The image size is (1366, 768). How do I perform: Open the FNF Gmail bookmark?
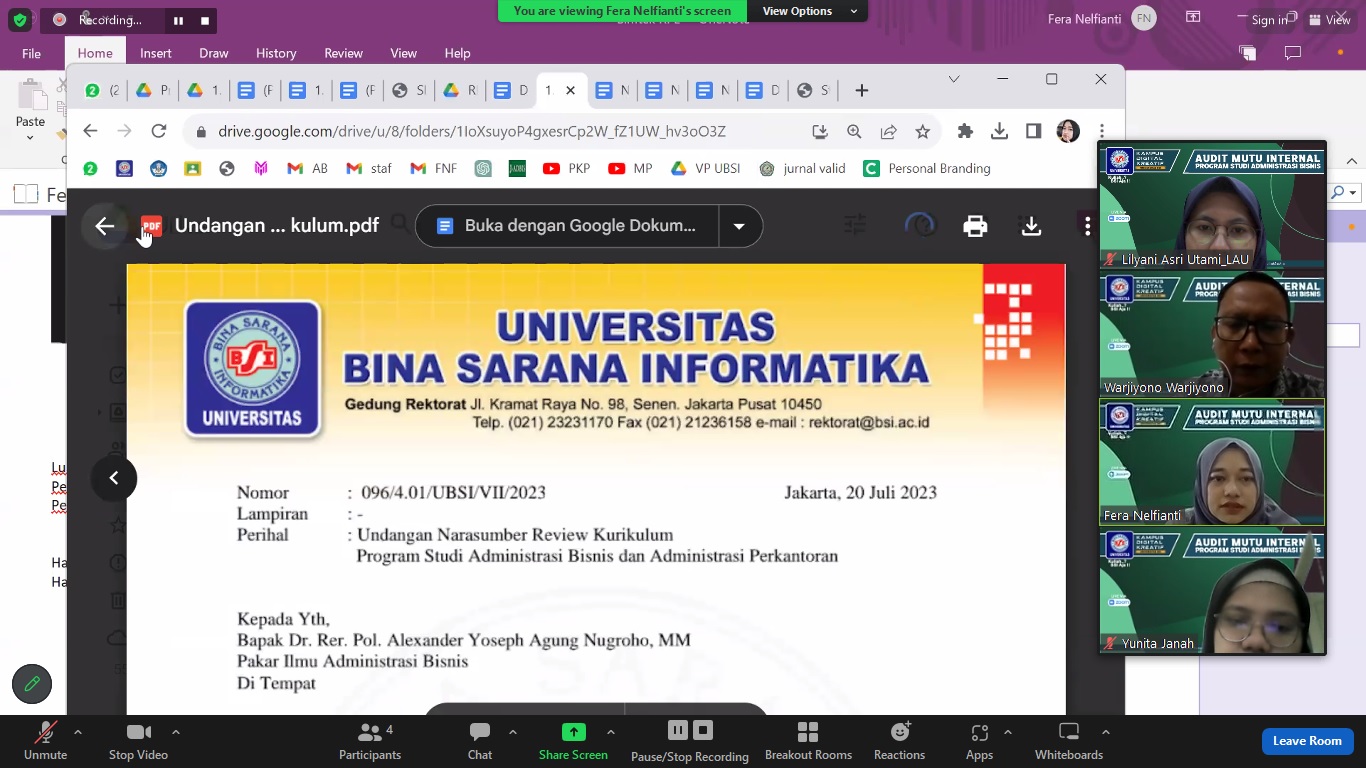[433, 168]
